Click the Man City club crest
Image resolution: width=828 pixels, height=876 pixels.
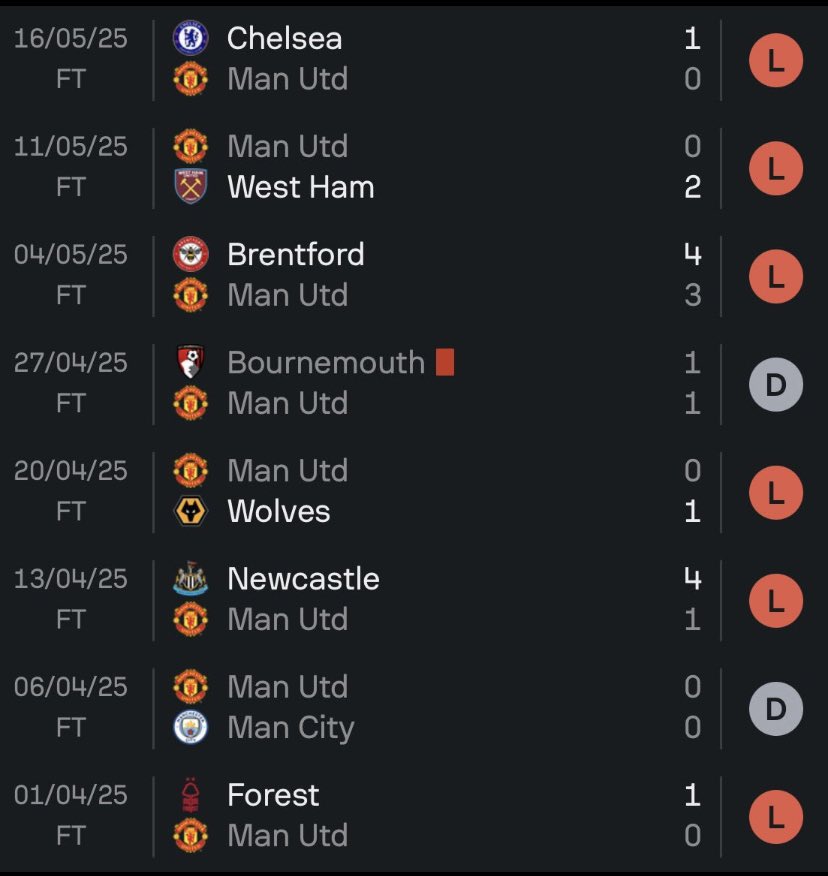[x=191, y=727]
